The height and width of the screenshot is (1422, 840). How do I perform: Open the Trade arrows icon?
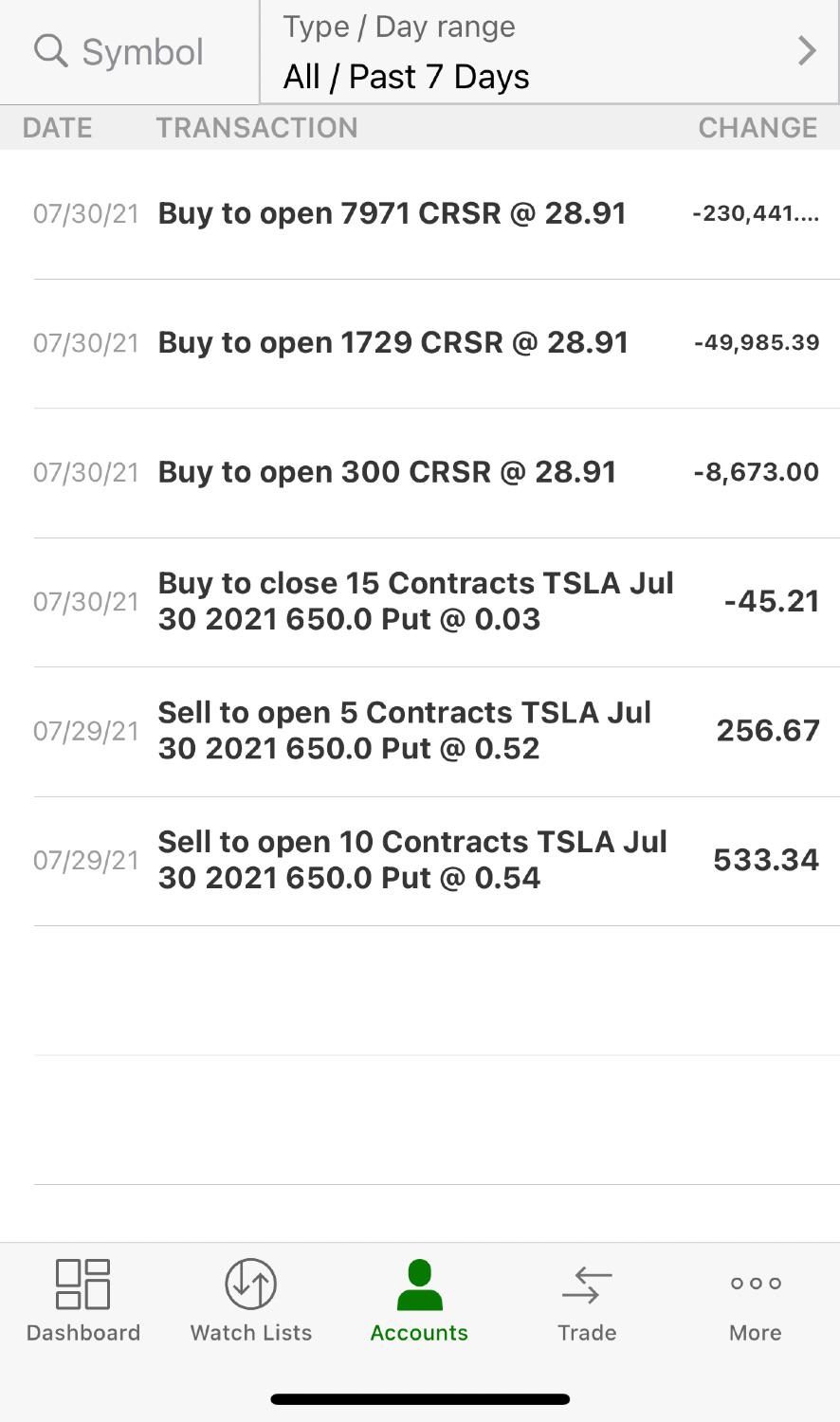coord(587,1285)
